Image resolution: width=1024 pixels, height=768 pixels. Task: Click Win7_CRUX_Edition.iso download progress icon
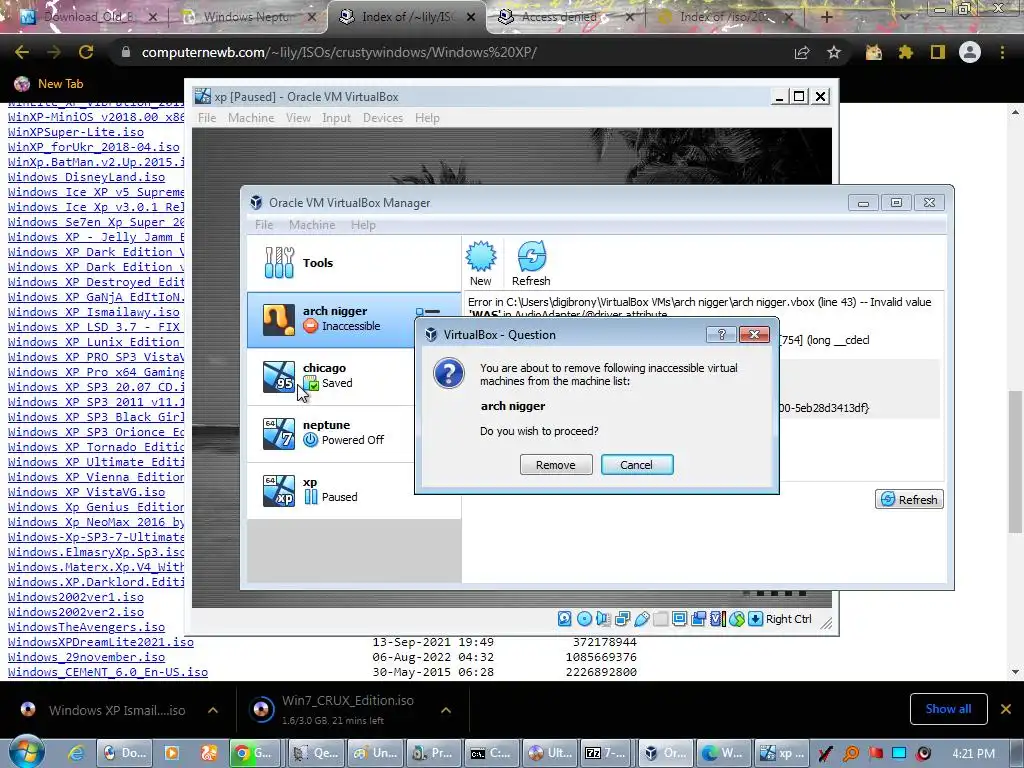click(262, 709)
